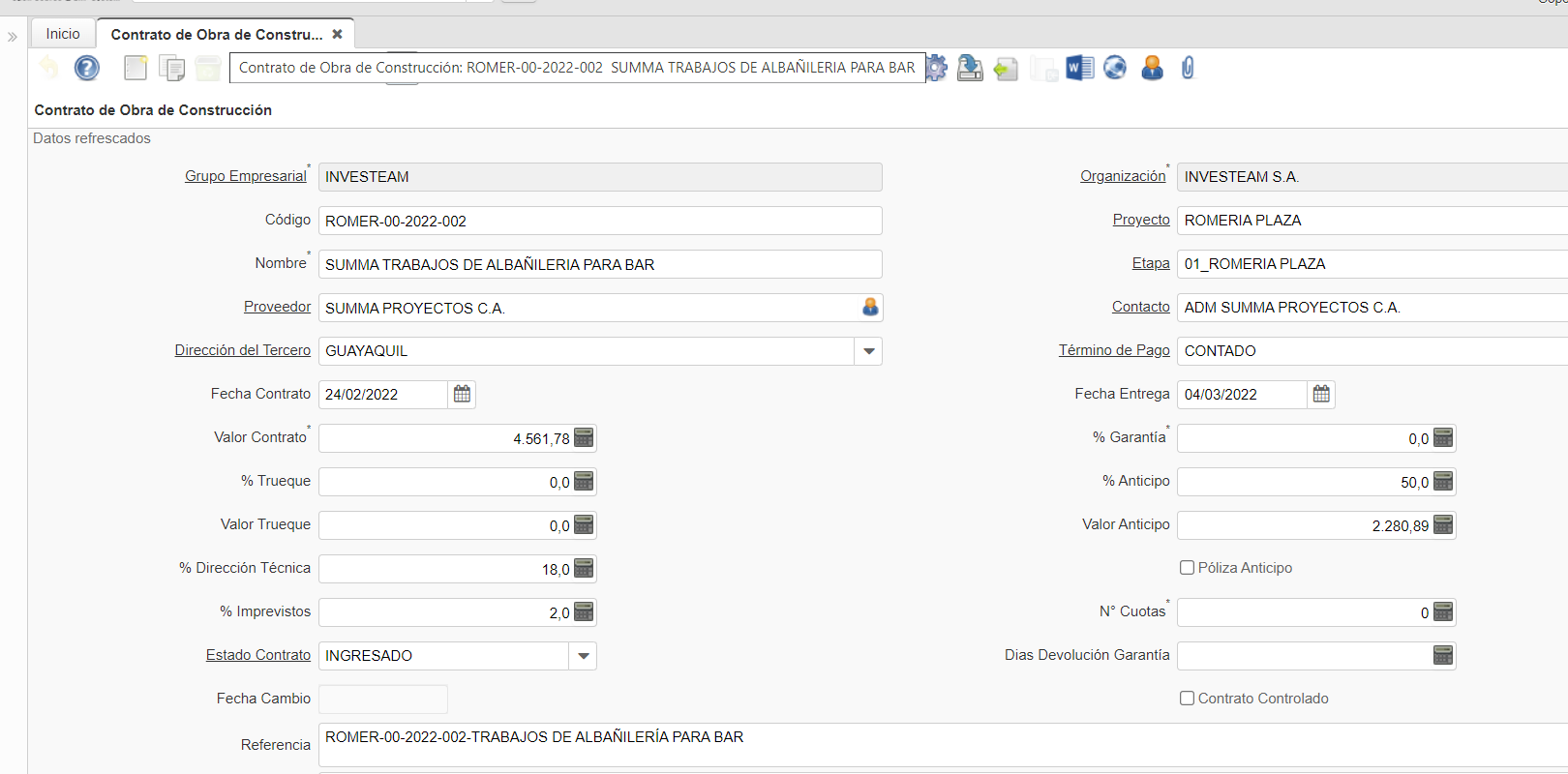Expand the left sidebar with the double chevron

coord(13,37)
